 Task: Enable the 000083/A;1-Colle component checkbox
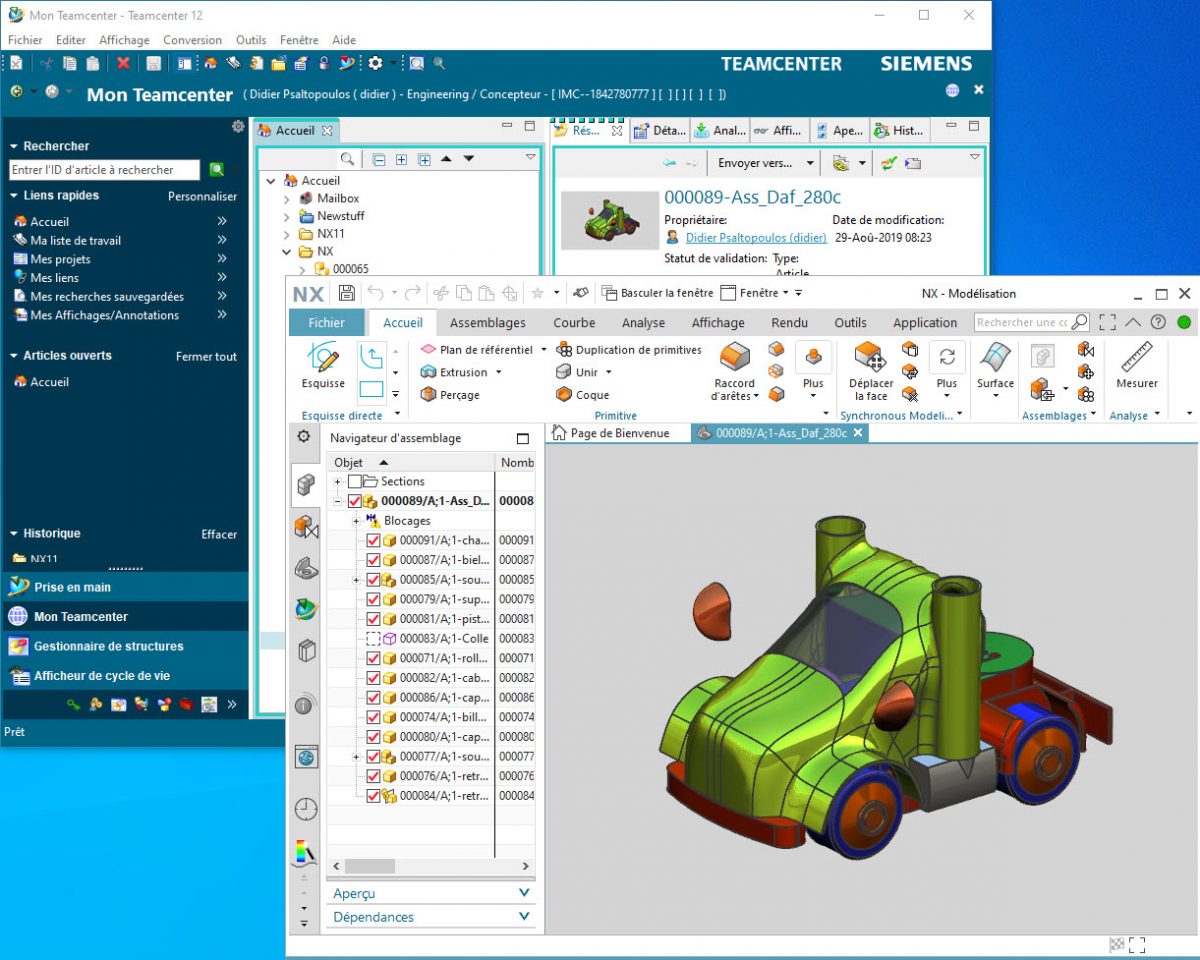click(x=371, y=638)
